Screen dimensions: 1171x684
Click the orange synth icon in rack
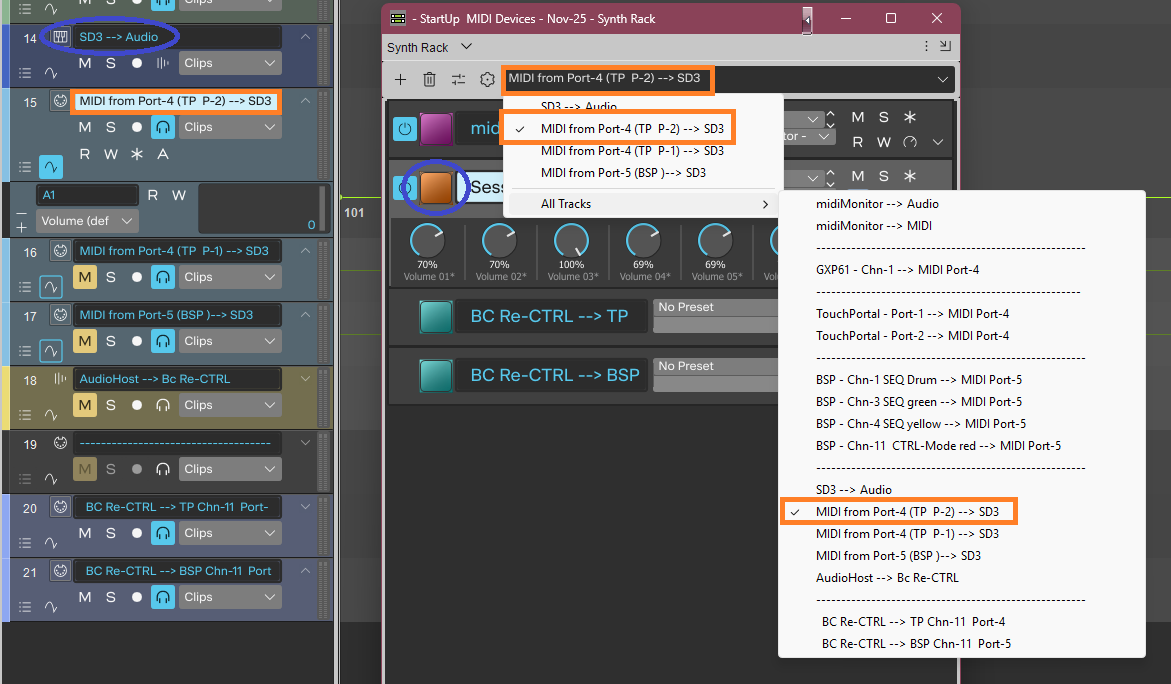coord(436,187)
